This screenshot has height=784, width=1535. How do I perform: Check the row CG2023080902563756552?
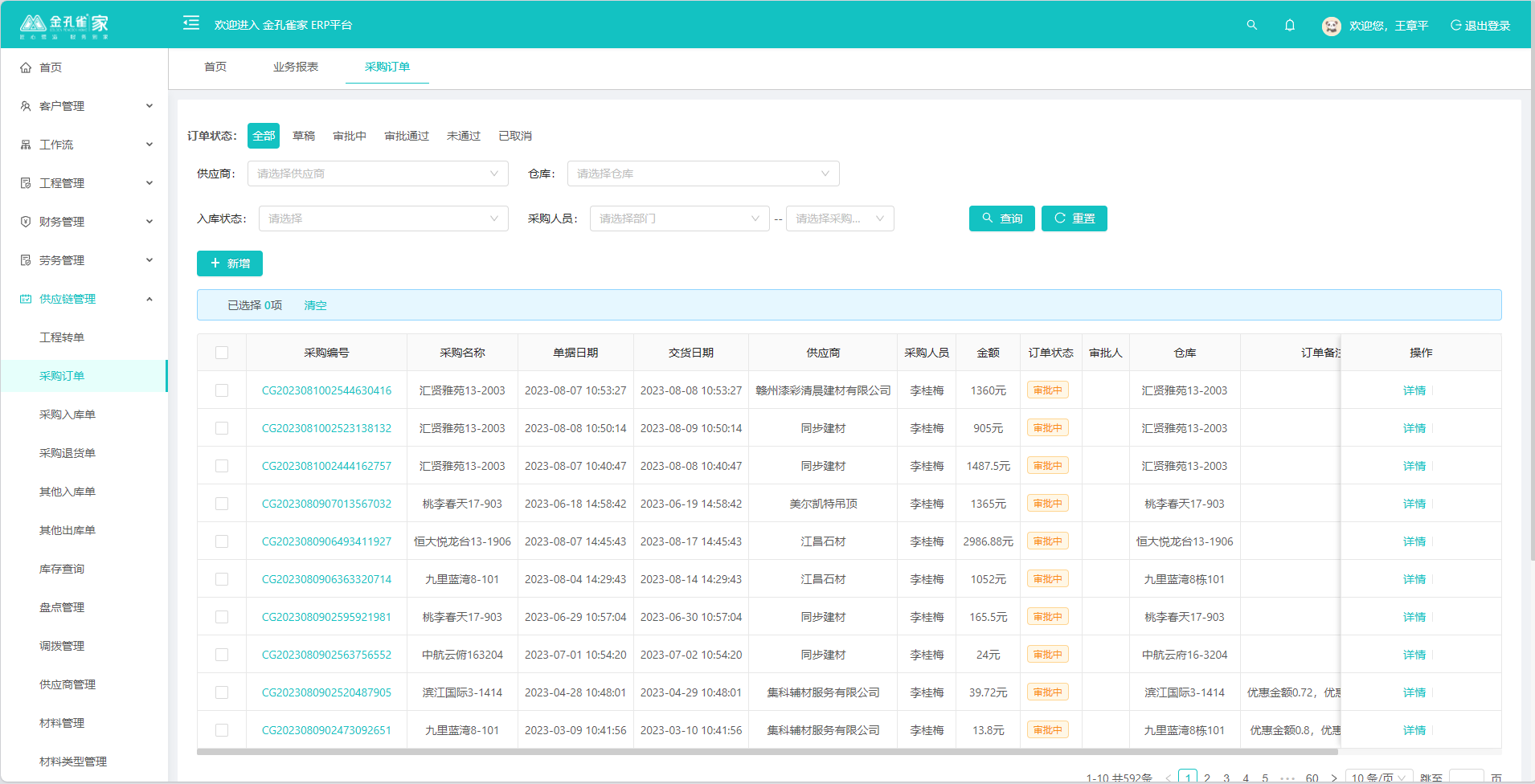(222, 655)
